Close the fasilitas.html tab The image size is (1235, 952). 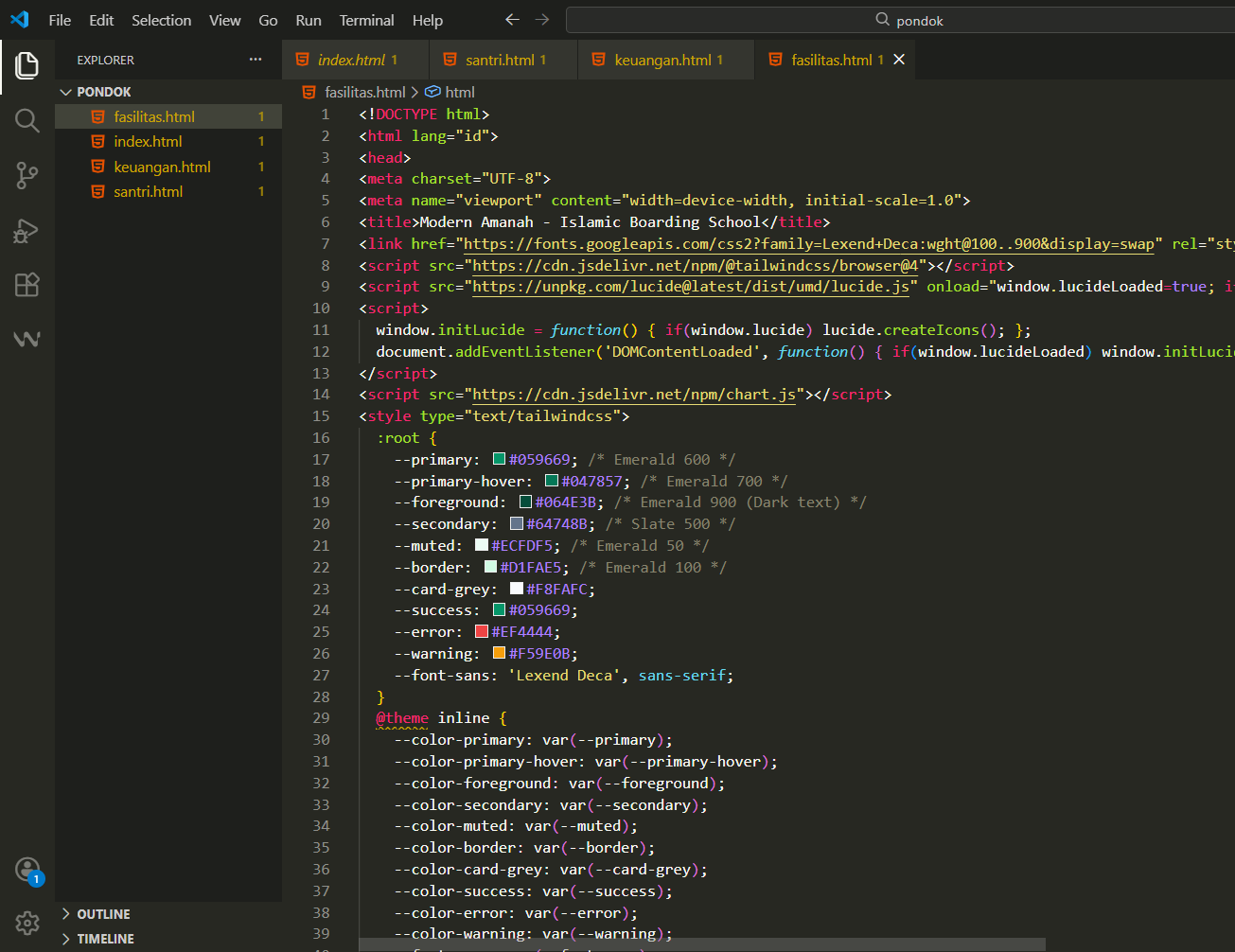point(899,60)
